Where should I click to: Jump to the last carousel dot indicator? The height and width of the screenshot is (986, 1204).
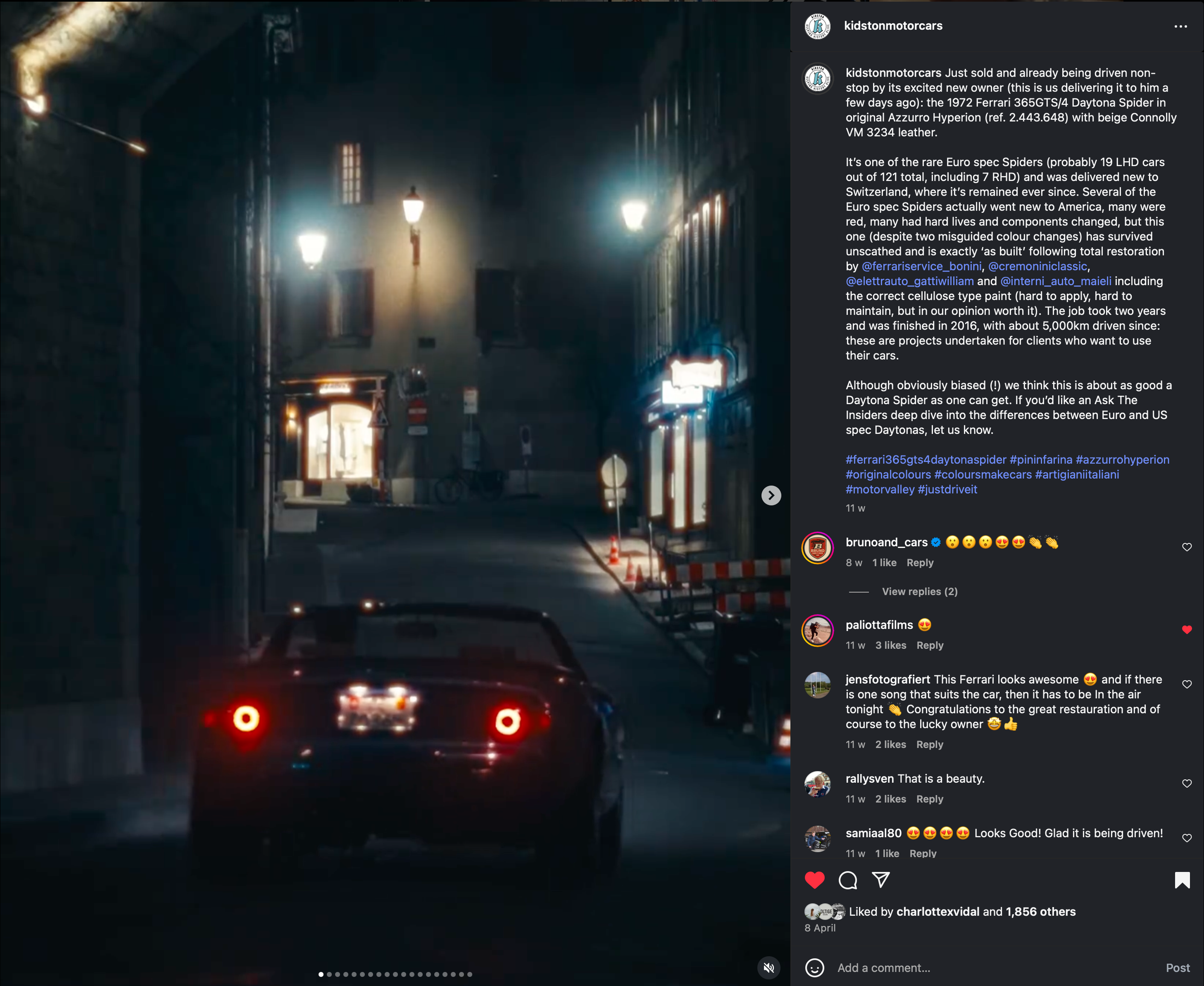pyautogui.click(x=470, y=974)
